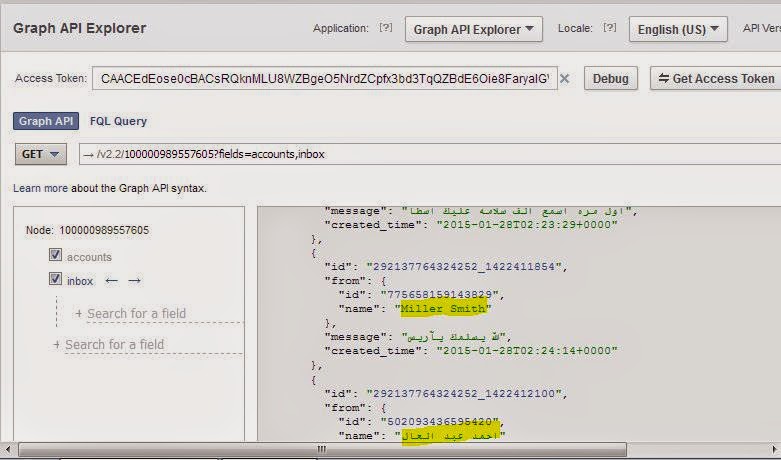Screen dimensions: 781x460
Task: Click the Get Access Token button
Action: pyautogui.click(x=716, y=79)
